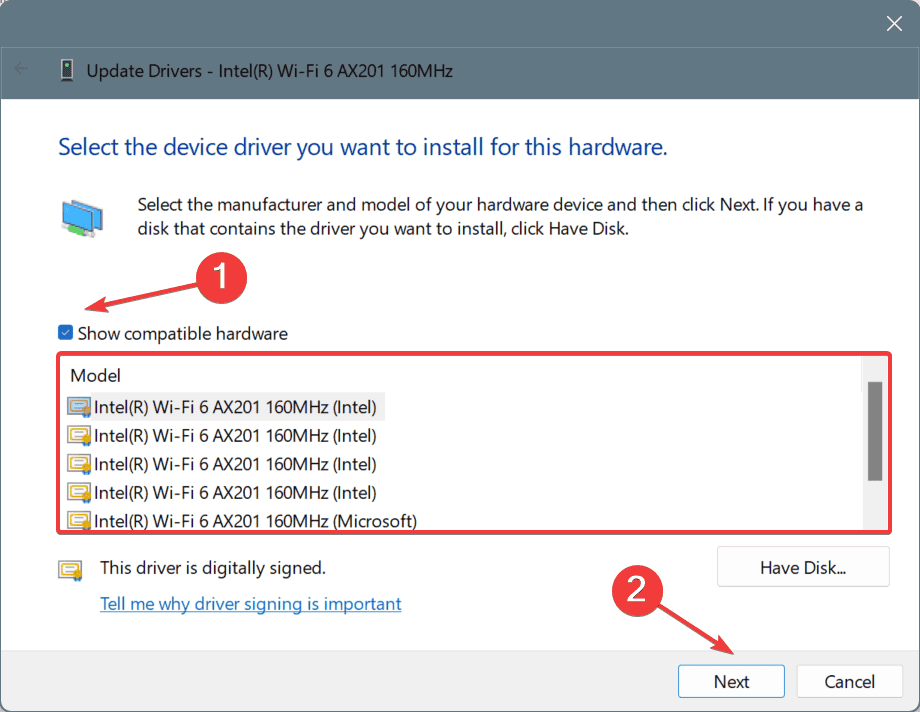Click the driver list vertical scrollbar thumb
920x712 pixels.
875,431
